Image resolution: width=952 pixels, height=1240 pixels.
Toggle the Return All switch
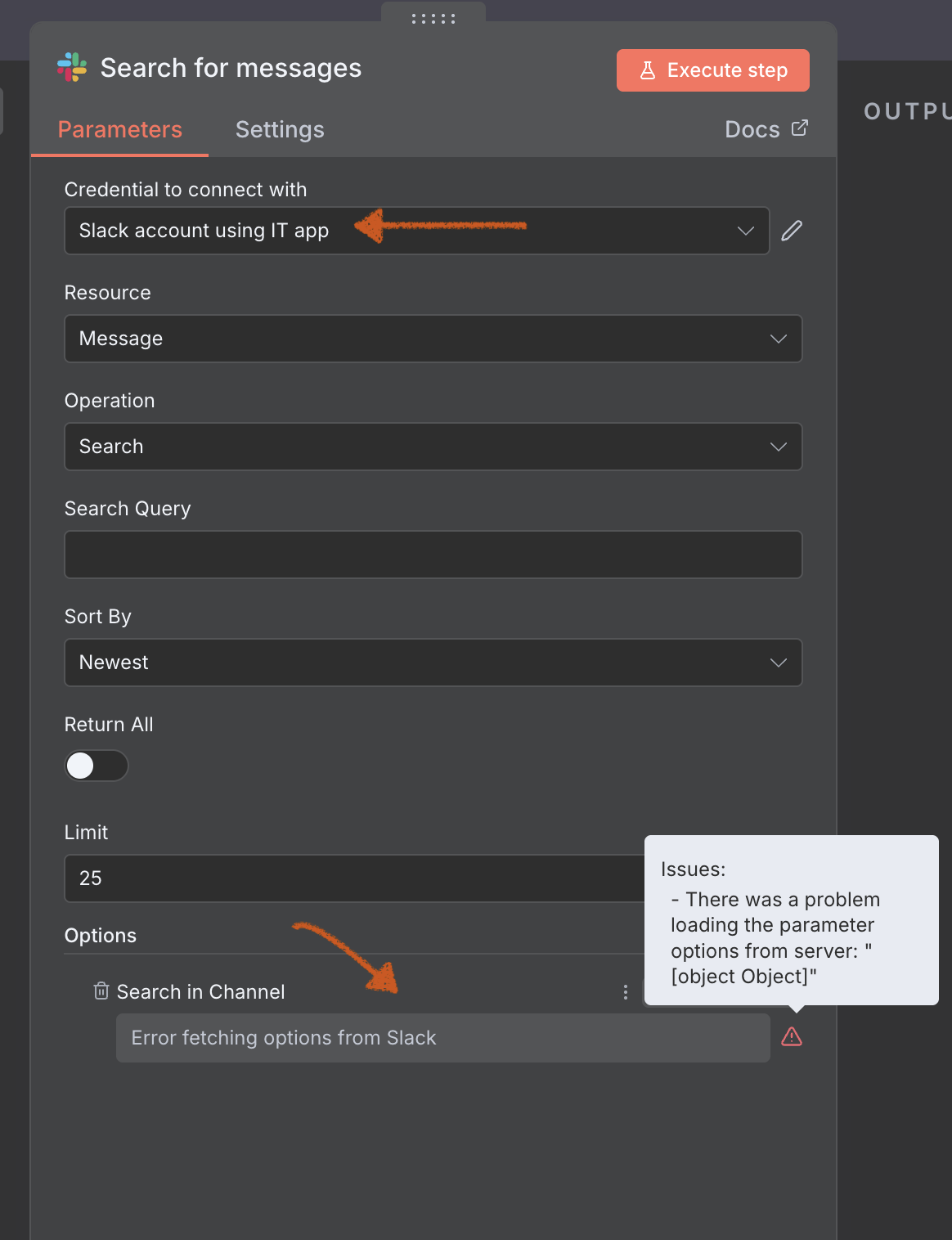(97, 766)
